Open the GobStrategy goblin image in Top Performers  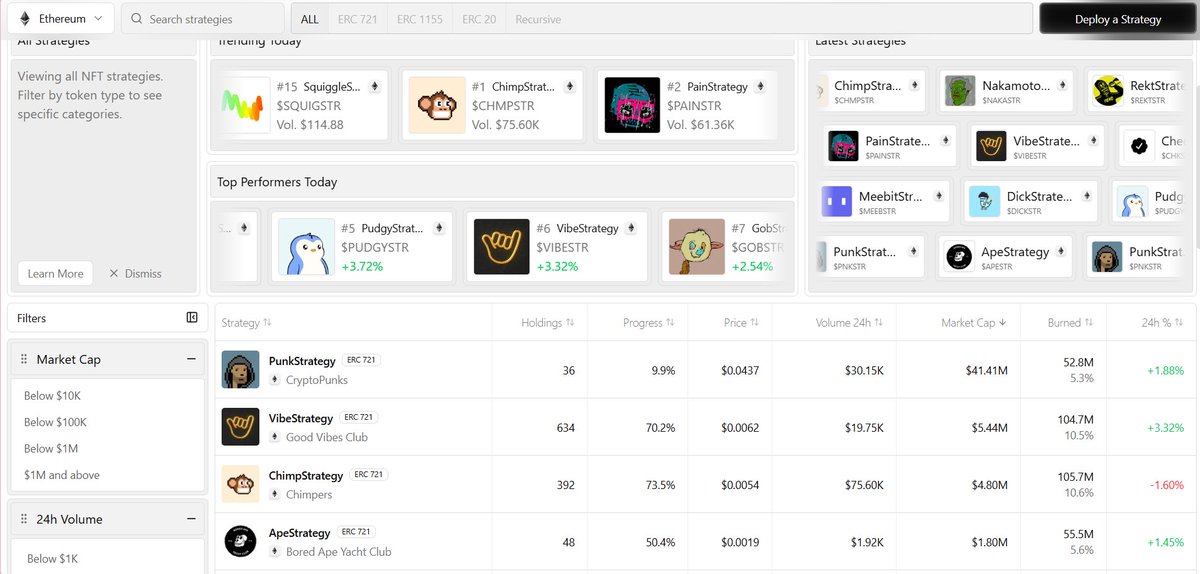point(696,247)
